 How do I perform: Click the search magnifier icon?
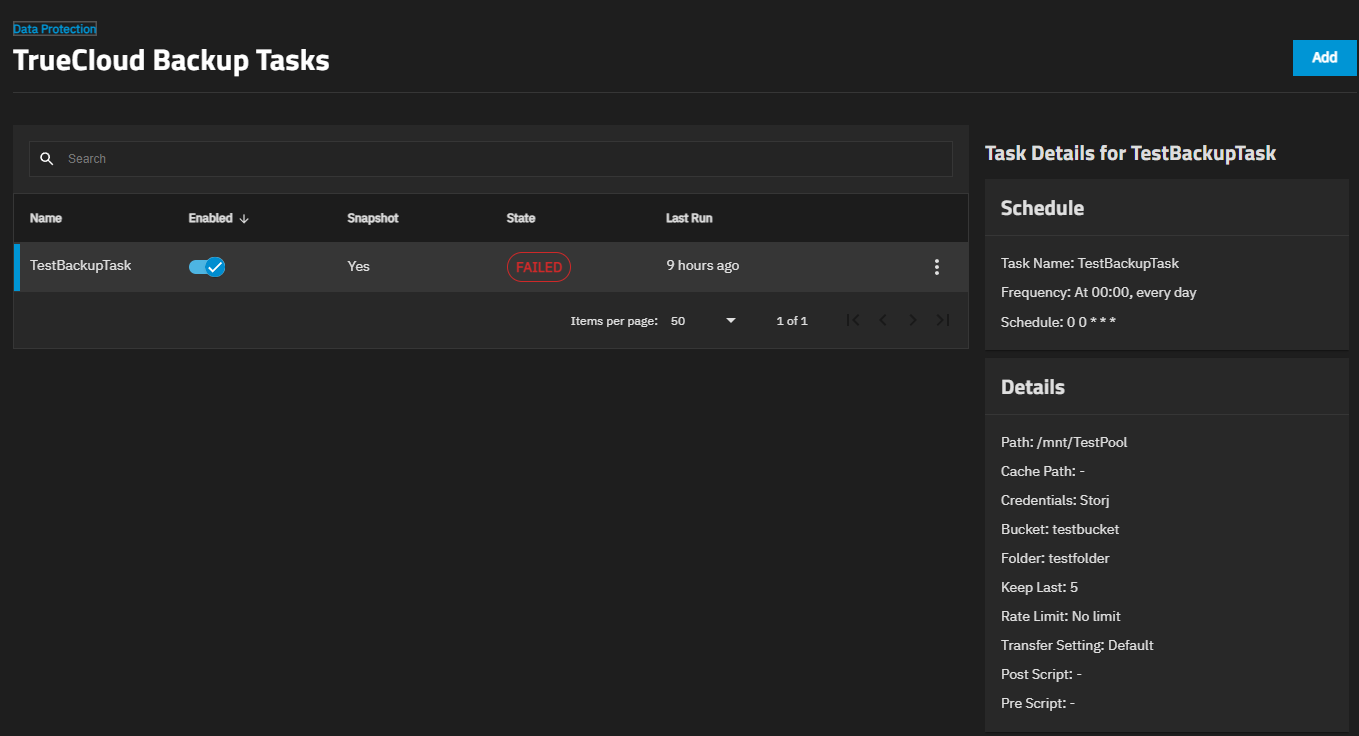click(46, 159)
